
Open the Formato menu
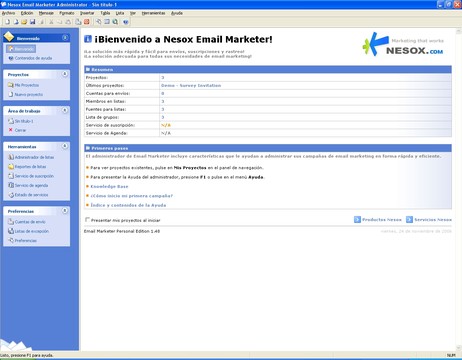point(67,13)
